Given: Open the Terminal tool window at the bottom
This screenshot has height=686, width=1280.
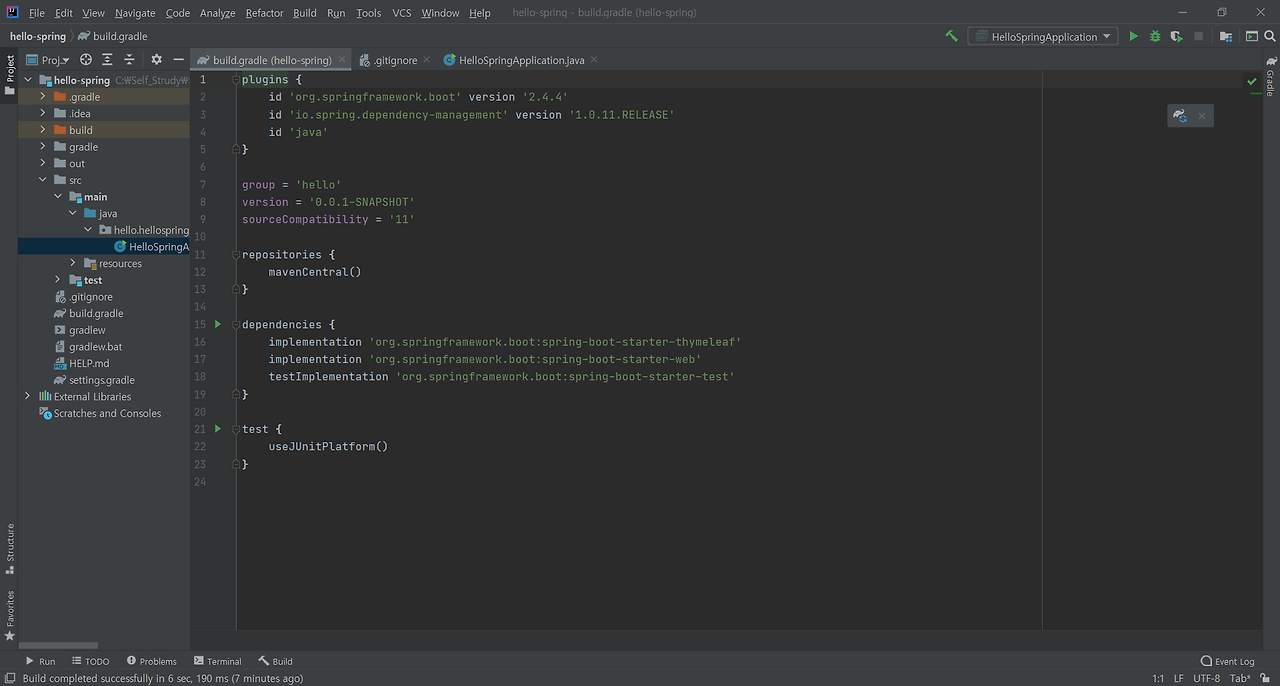Looking at the screenshot, I should 217,661.
